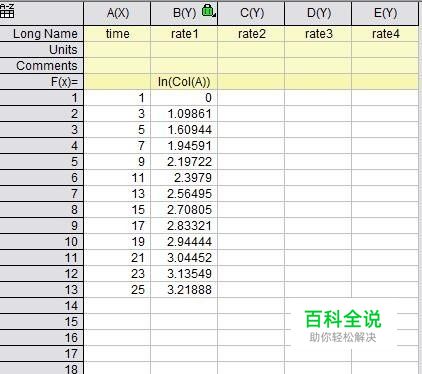422x374 pixels.
Task: Click the time cell with value 7
Action: coord(117,146)
